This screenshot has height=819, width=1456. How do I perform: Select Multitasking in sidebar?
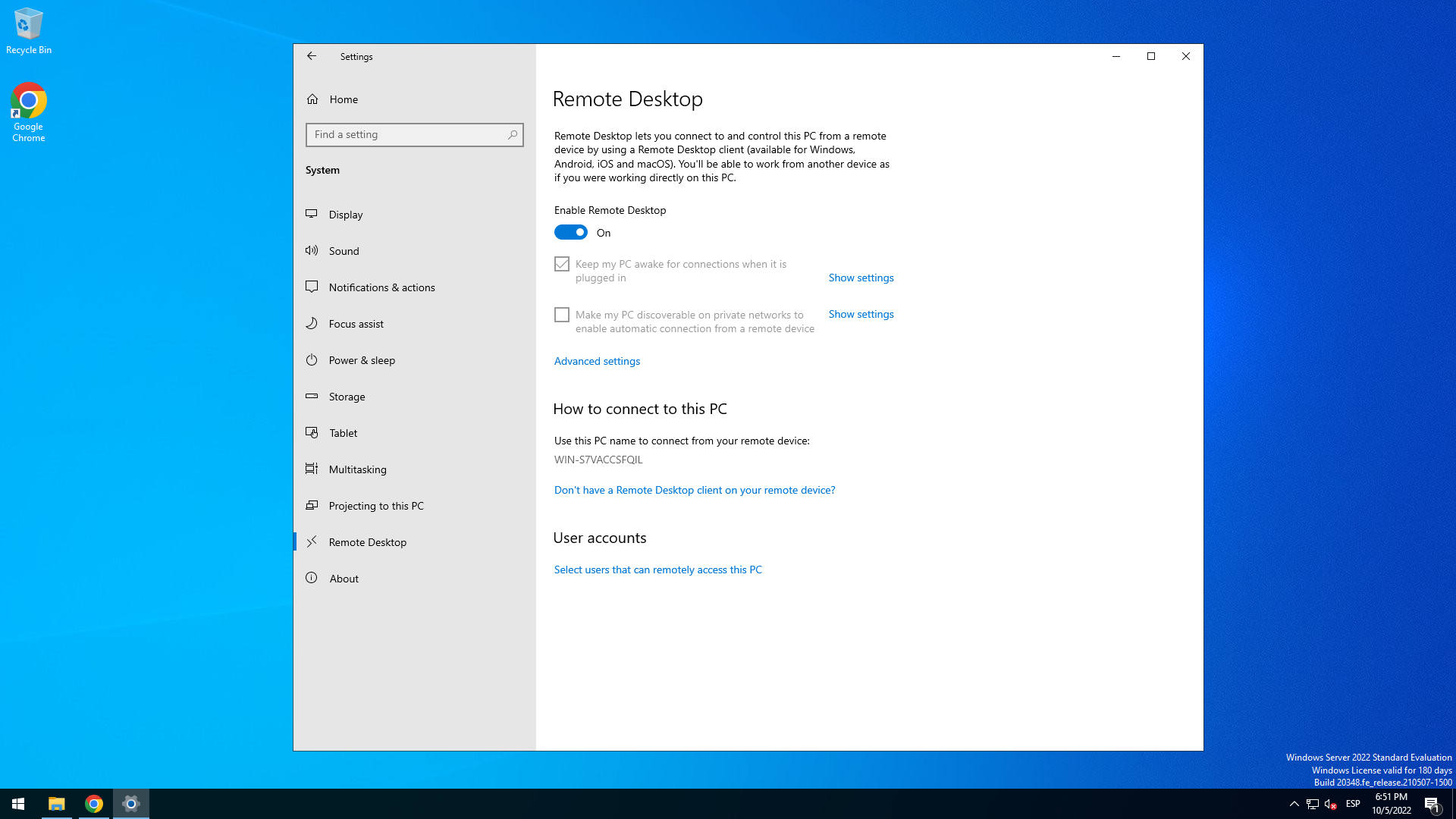click(357, 469)
